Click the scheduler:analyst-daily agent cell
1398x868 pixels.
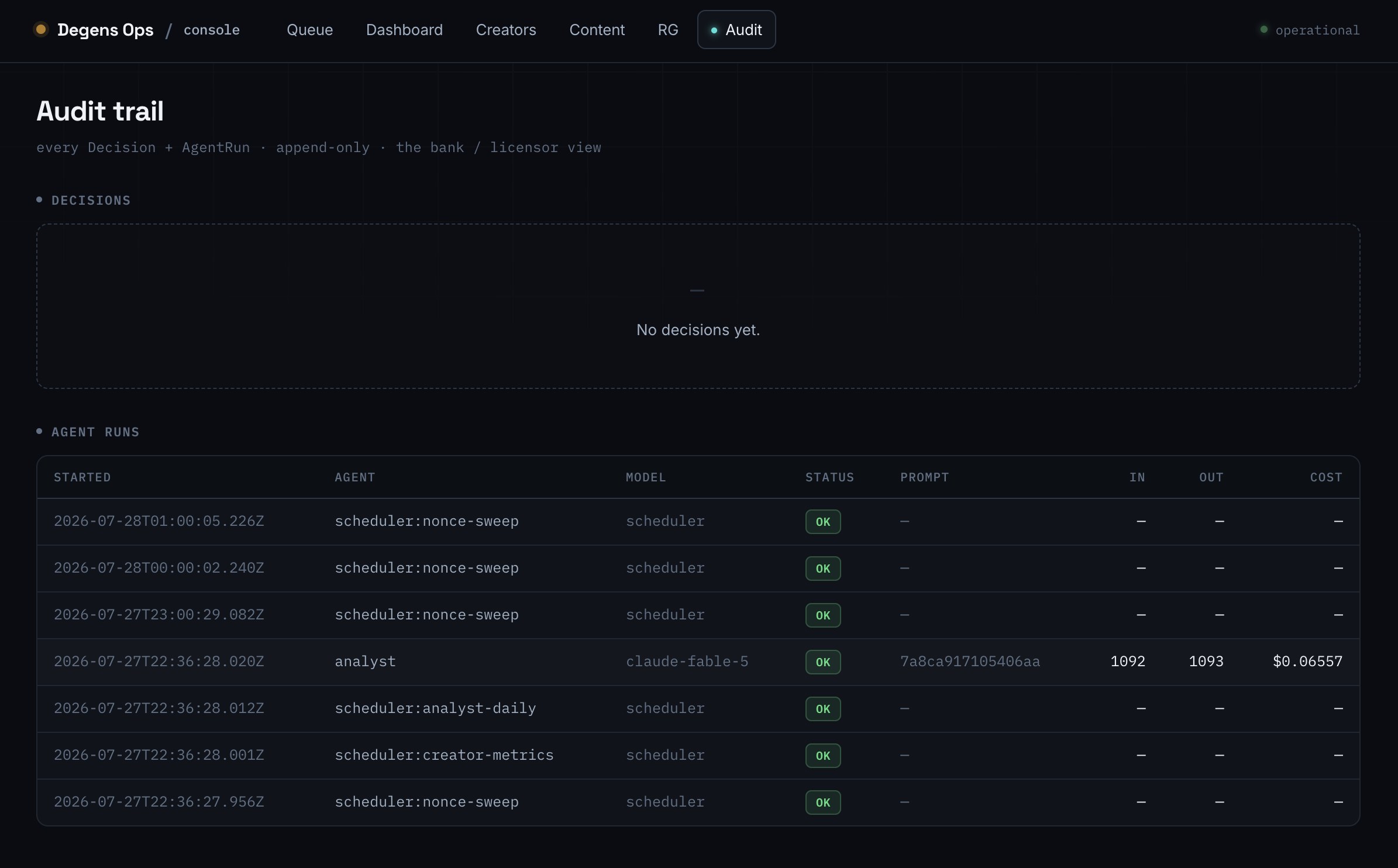435,708
